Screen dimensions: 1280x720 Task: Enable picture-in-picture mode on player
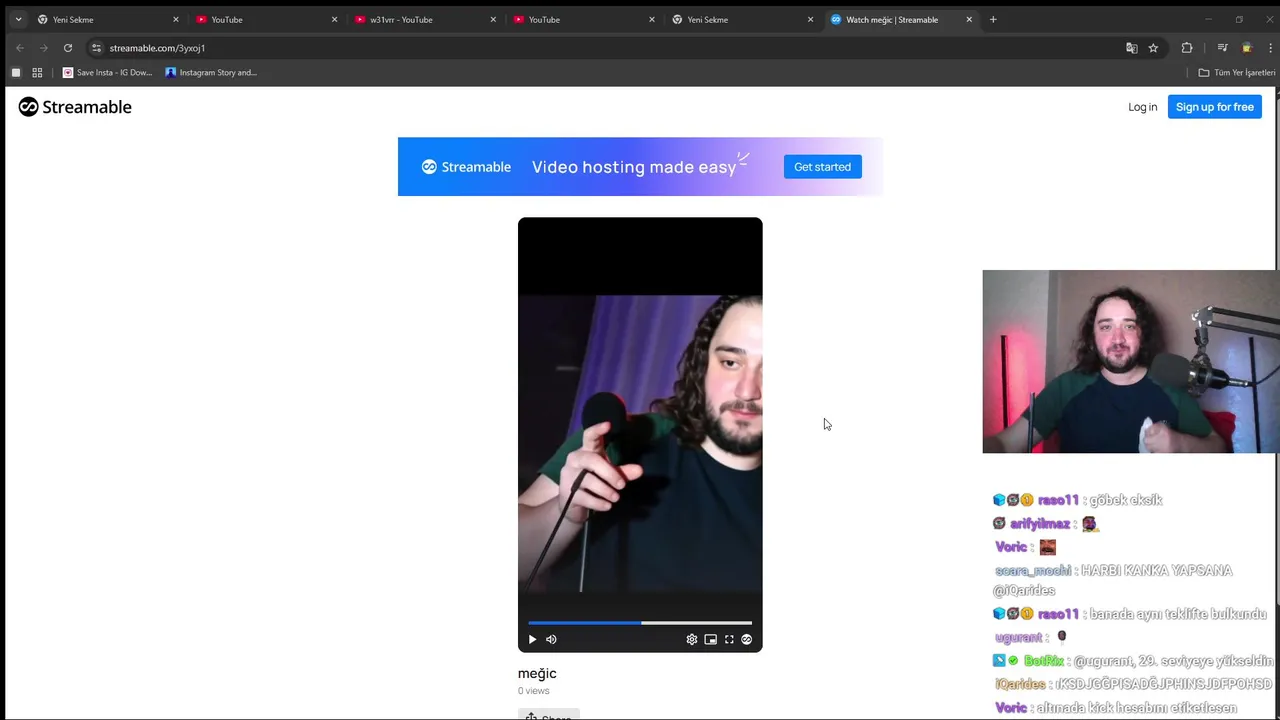[710, 639]
